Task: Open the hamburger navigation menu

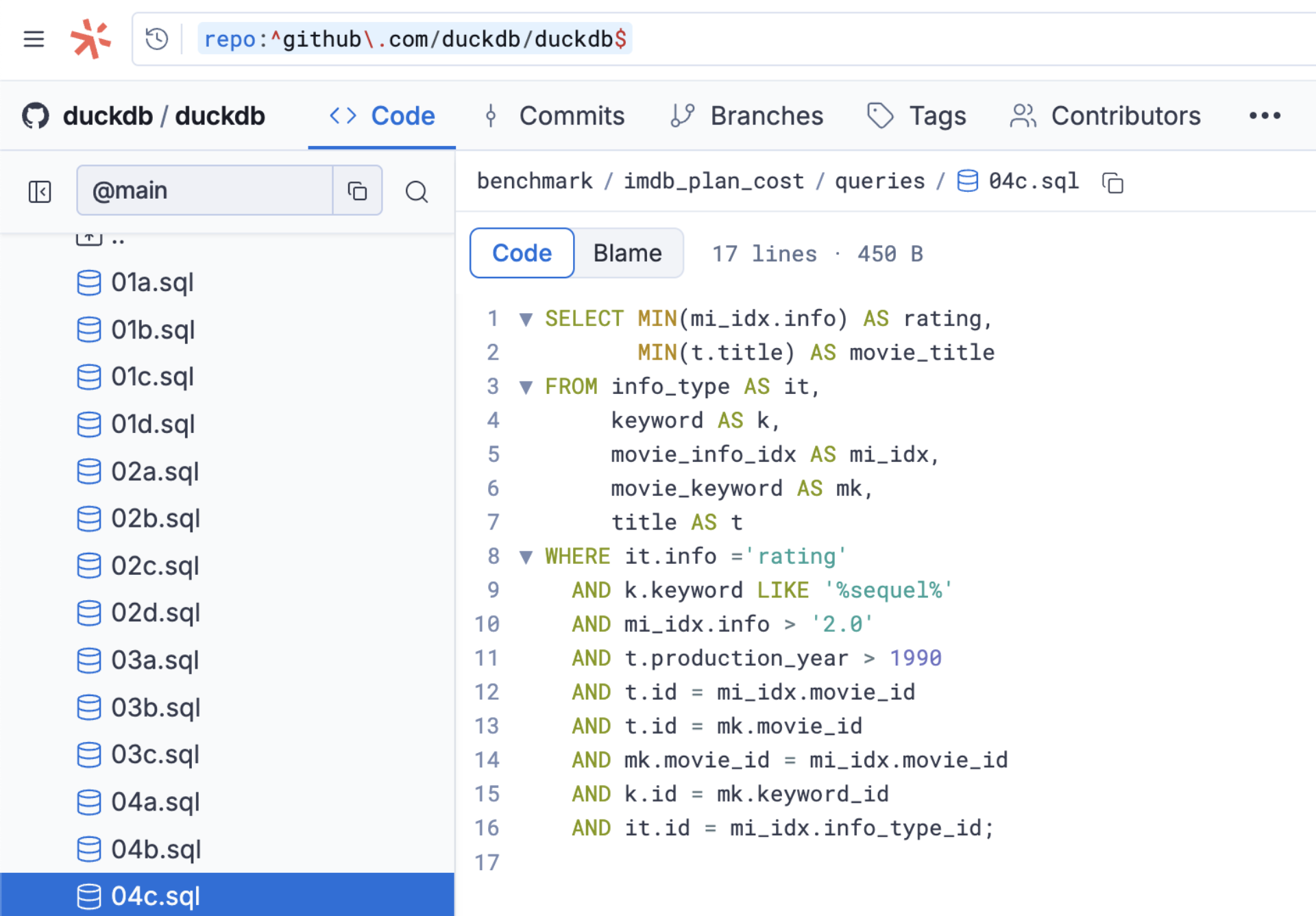Action: tap(34, 39)
